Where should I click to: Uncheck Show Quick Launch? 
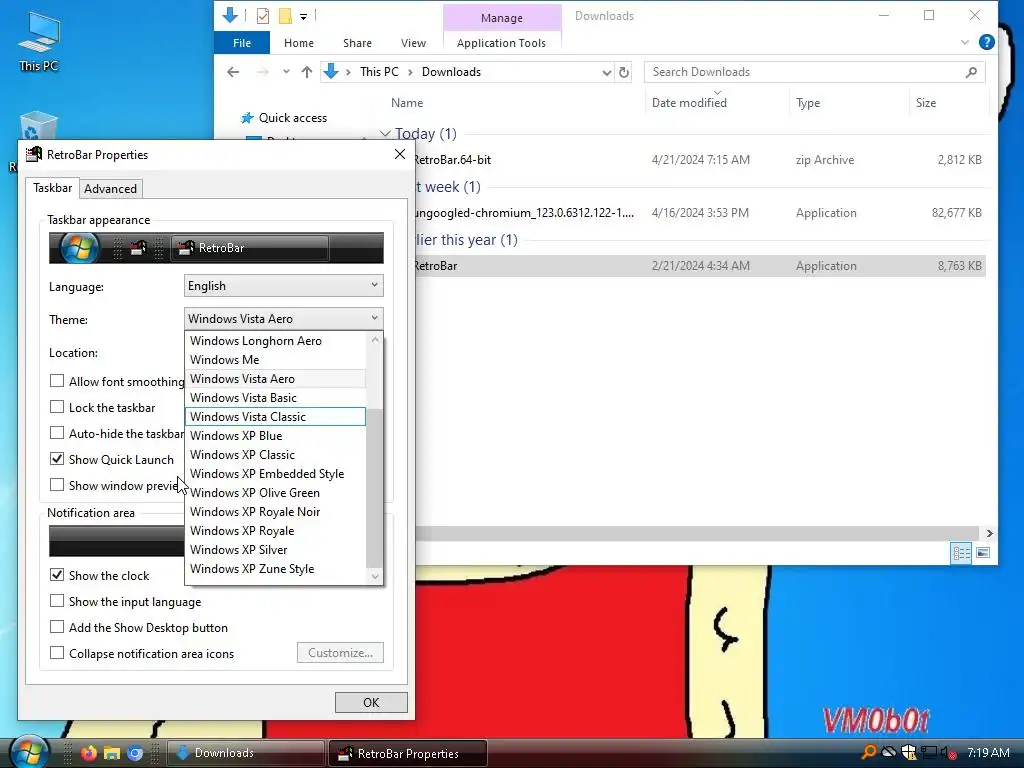57,459
